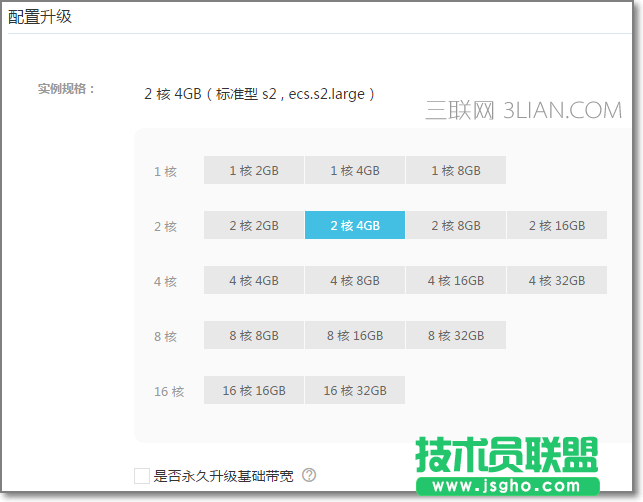Viewport: 643px width, 502px height.
Task: Pick the 8 核 8GB spec
Action: (253, 335)
